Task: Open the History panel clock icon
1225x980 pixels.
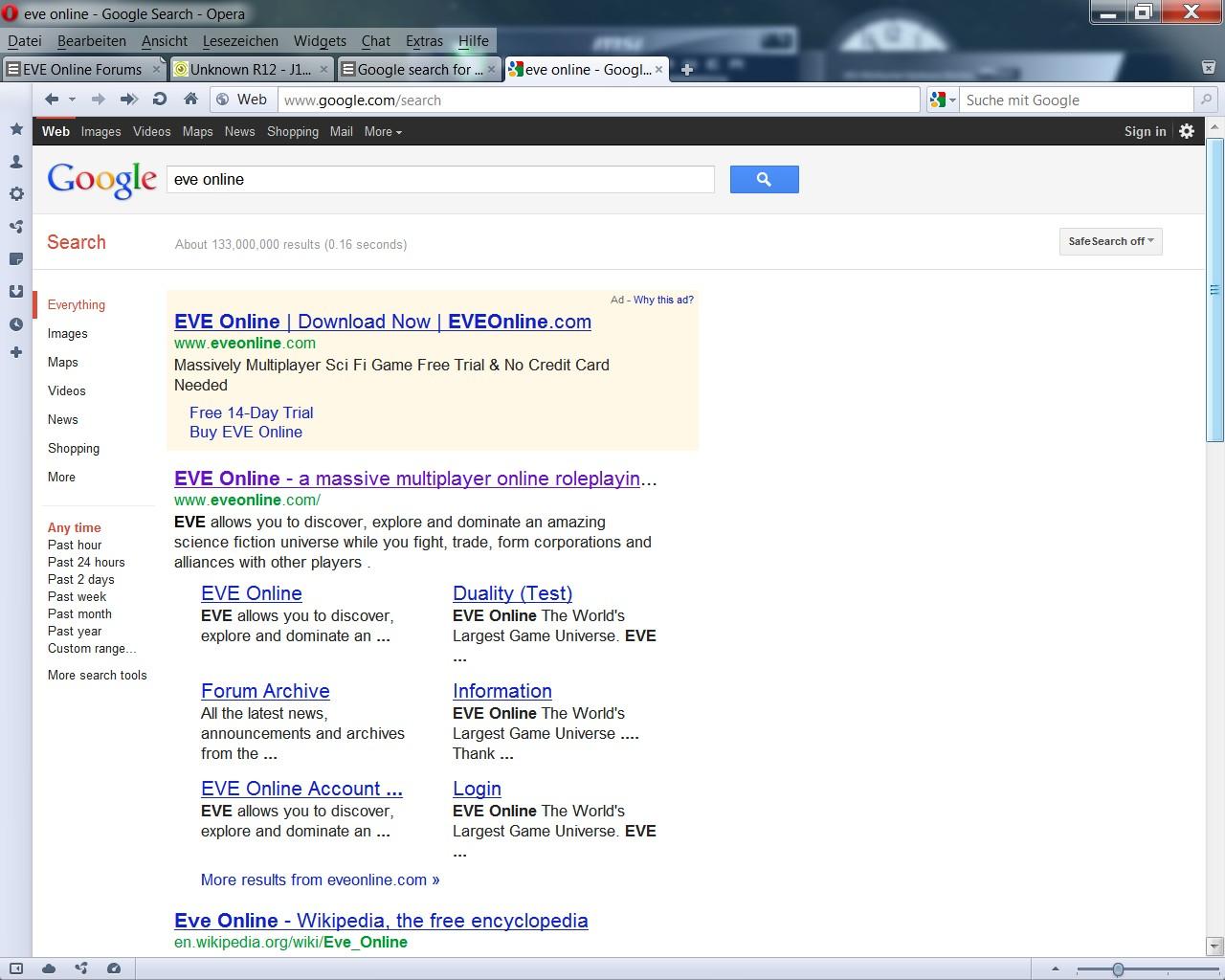Action: click(16, 324)
